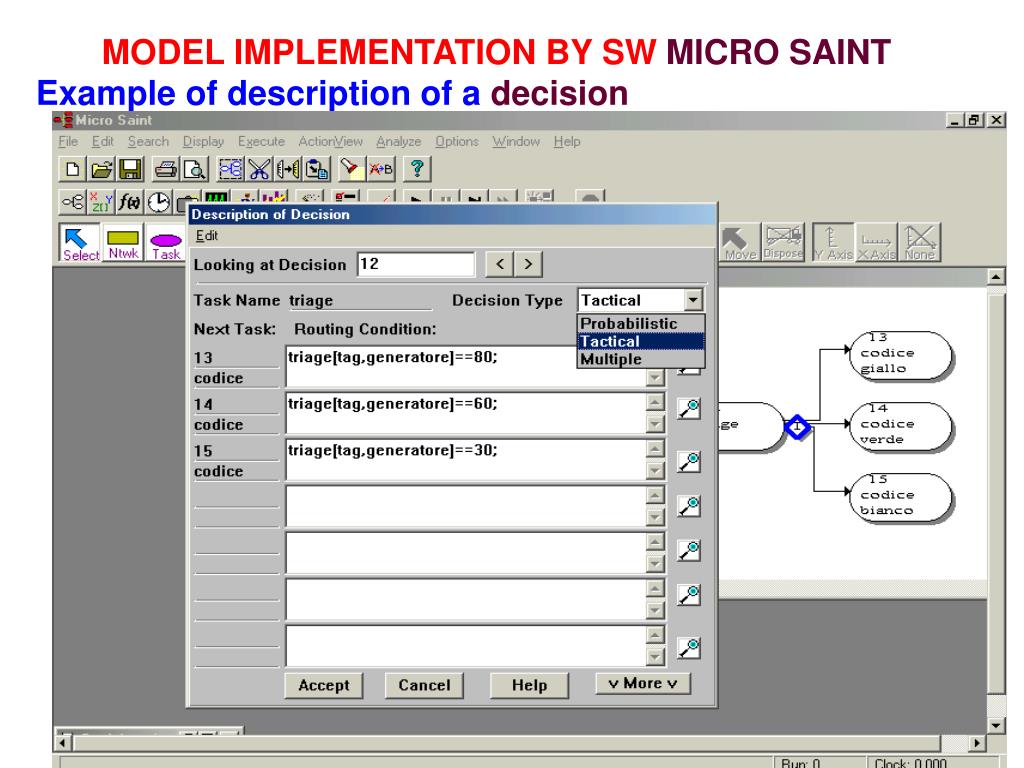Viewport: 1024px width, 768px height.
Task: Click the task network diagram icon in second toolbar
Action: [x=72, y=202]
